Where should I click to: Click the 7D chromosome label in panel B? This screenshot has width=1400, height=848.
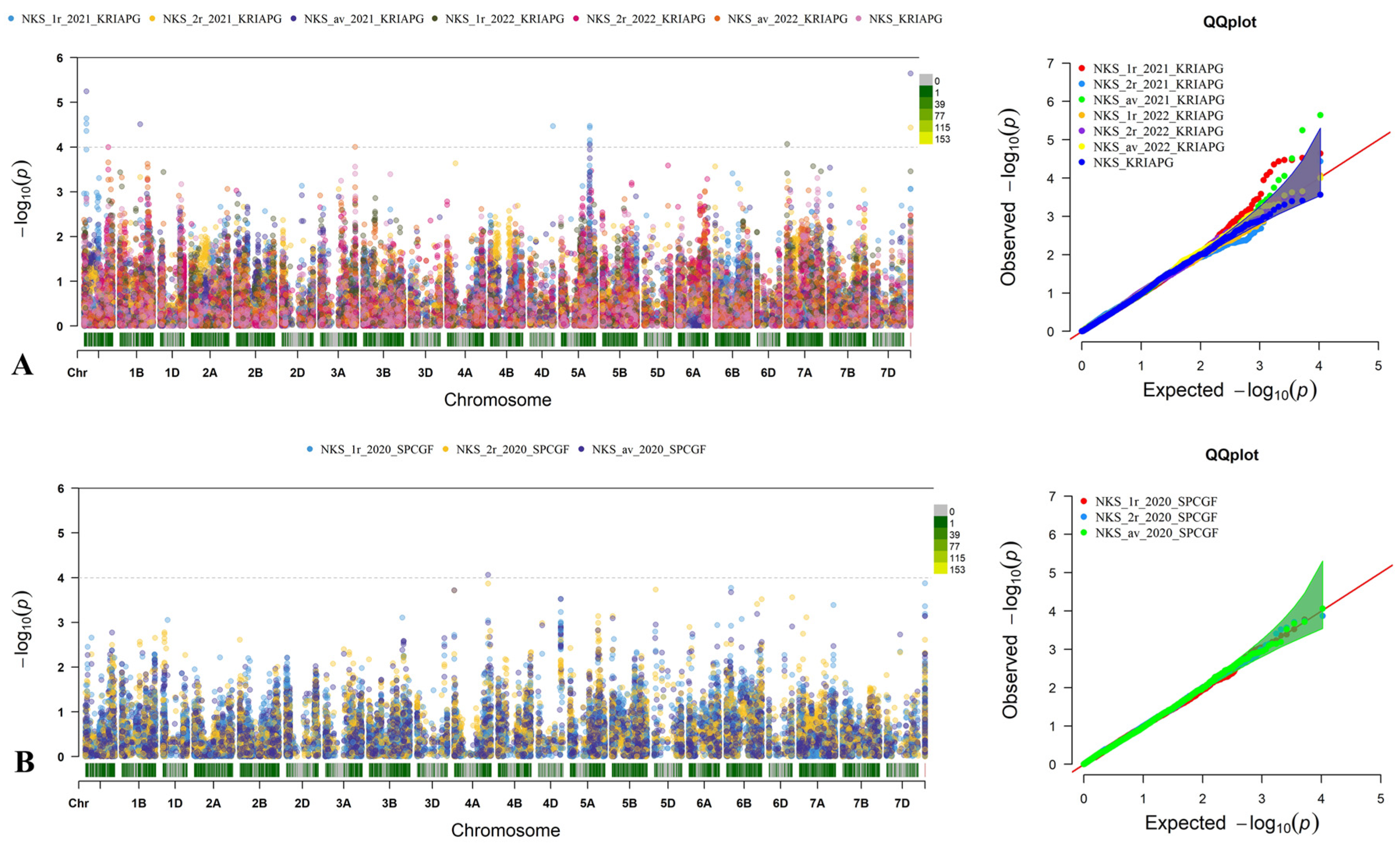(902, 803)
